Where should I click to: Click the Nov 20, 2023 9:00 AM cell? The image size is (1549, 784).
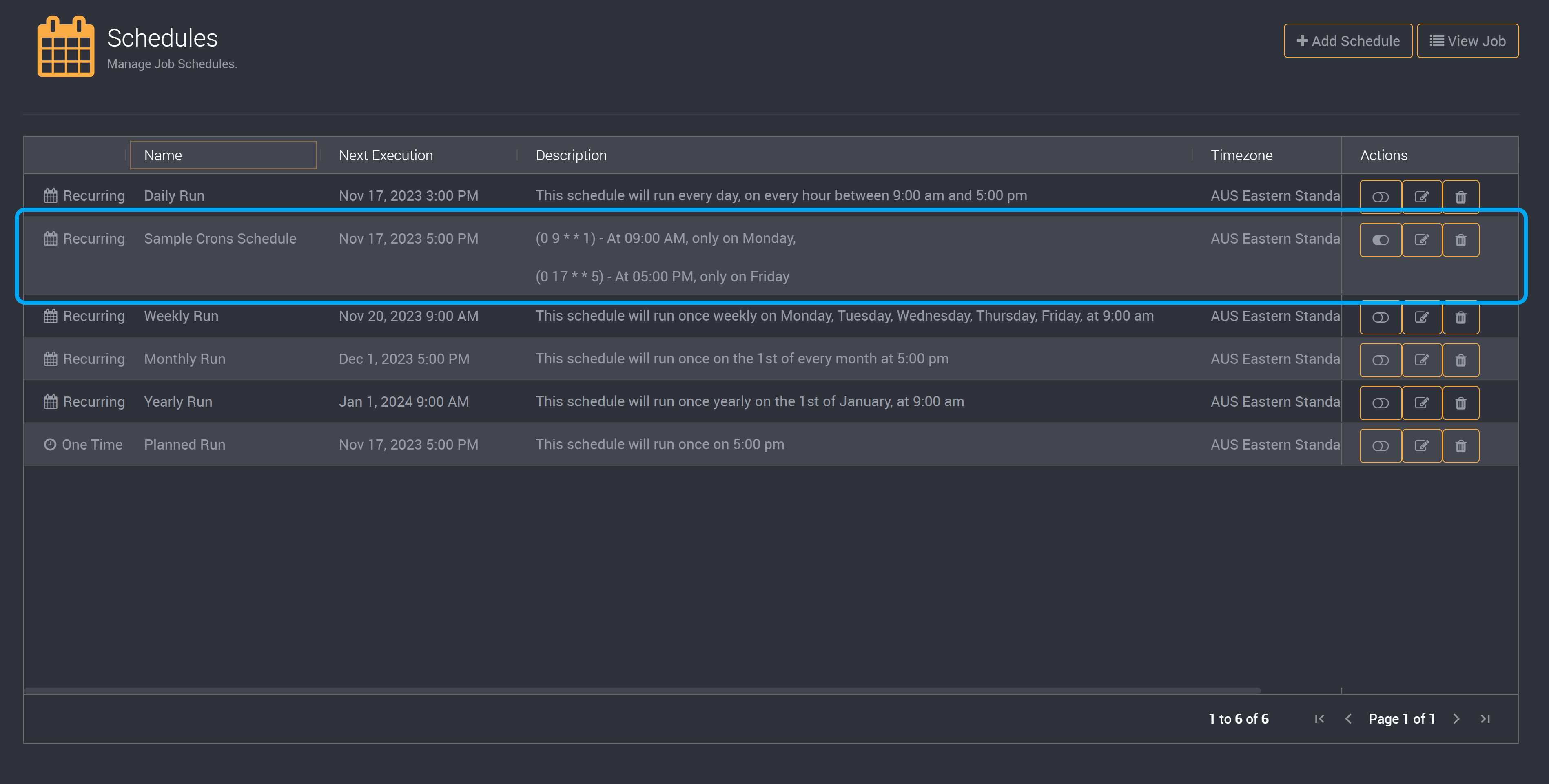[408, 316]
